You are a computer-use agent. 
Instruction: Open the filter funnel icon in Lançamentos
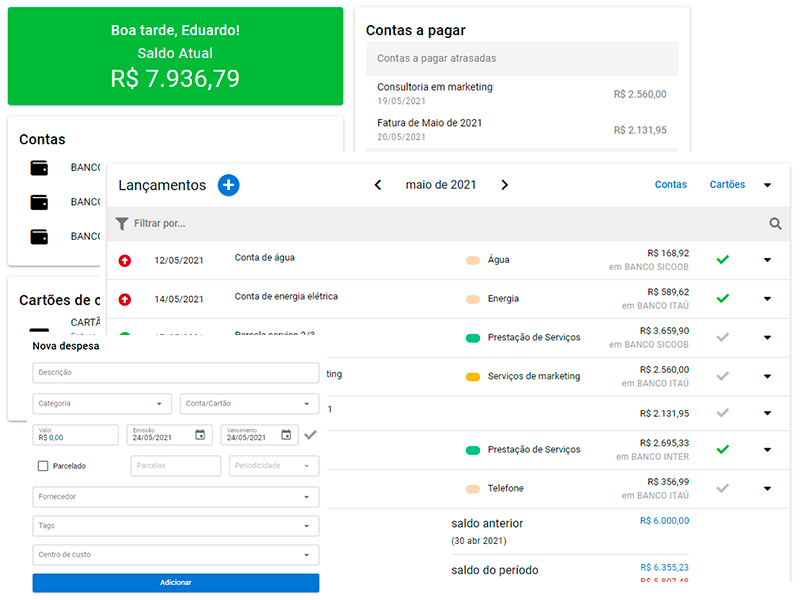(x=121, y=223)
